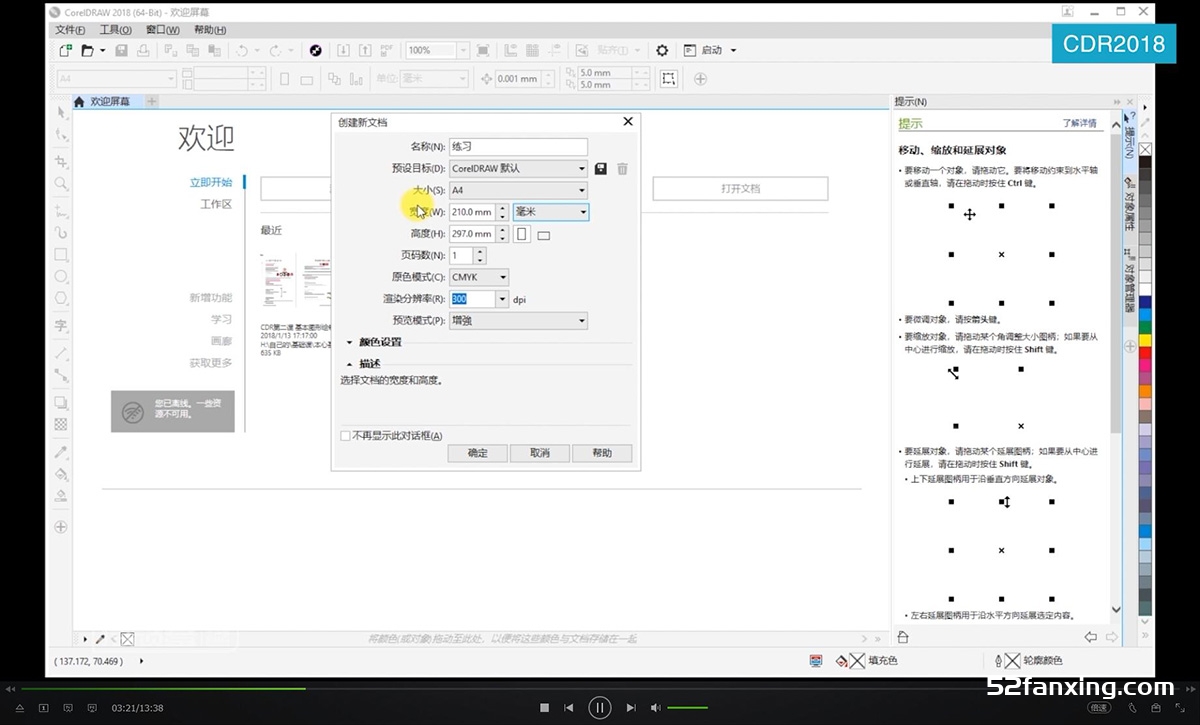
Task: Select the Interactive Fill bucket tool
Action: (61, 474)
